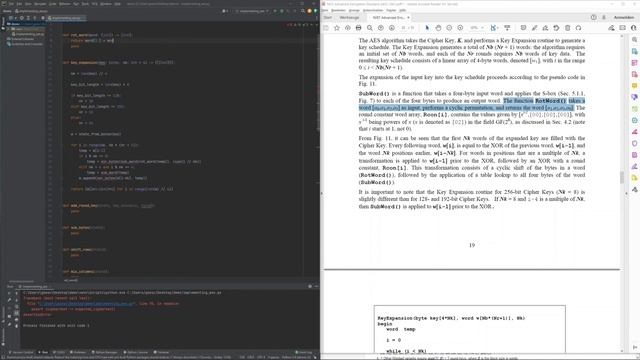Open the Werkzeuge tab in Acrobat
The width and height of the screenshot is (640, 360).
(349, 18)
